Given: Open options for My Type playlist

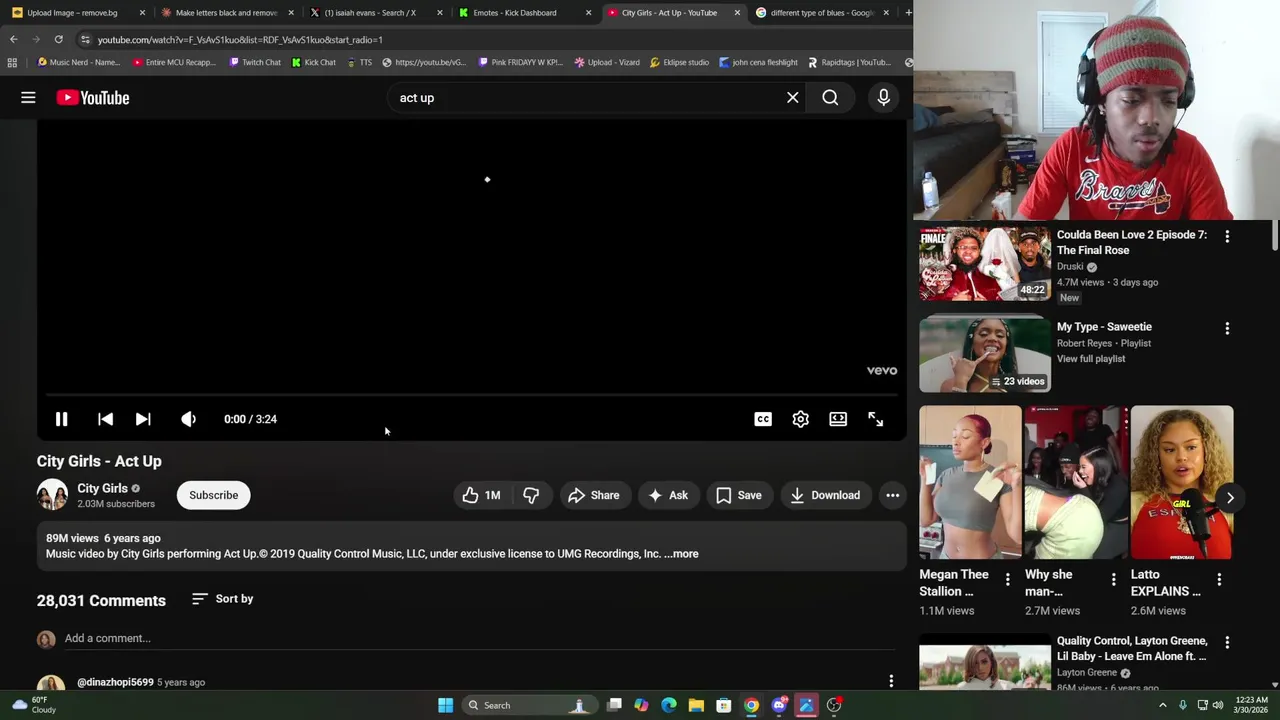Looking at the screenshot, I should coord(1227,328).
